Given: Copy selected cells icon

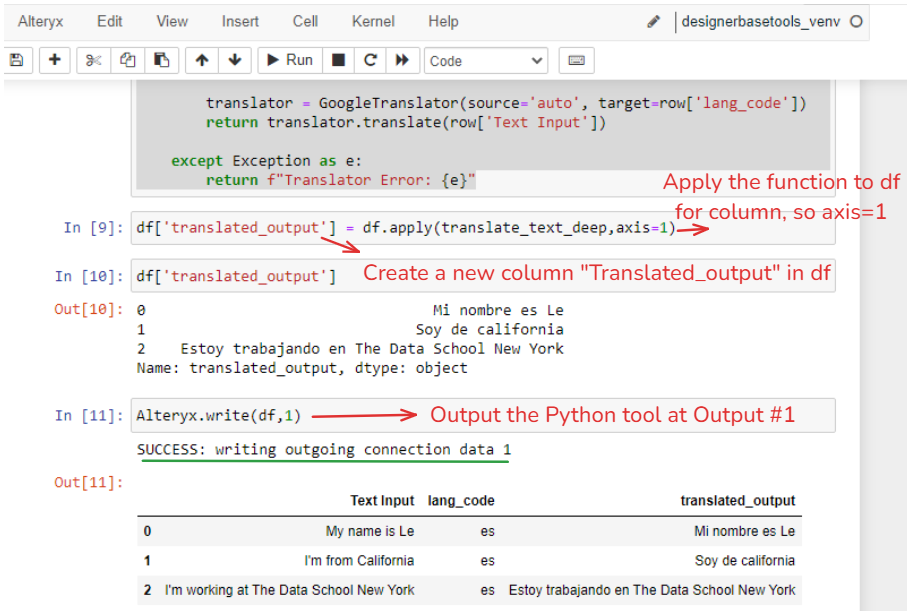Looking at the screenshot, I should click(x=127, y=60).
